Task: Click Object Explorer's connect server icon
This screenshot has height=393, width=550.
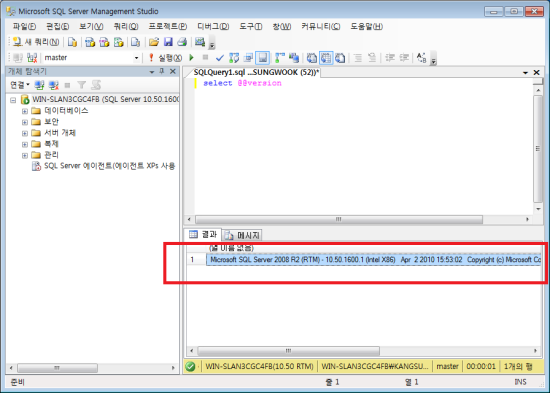Action: (x=39, y=85)
